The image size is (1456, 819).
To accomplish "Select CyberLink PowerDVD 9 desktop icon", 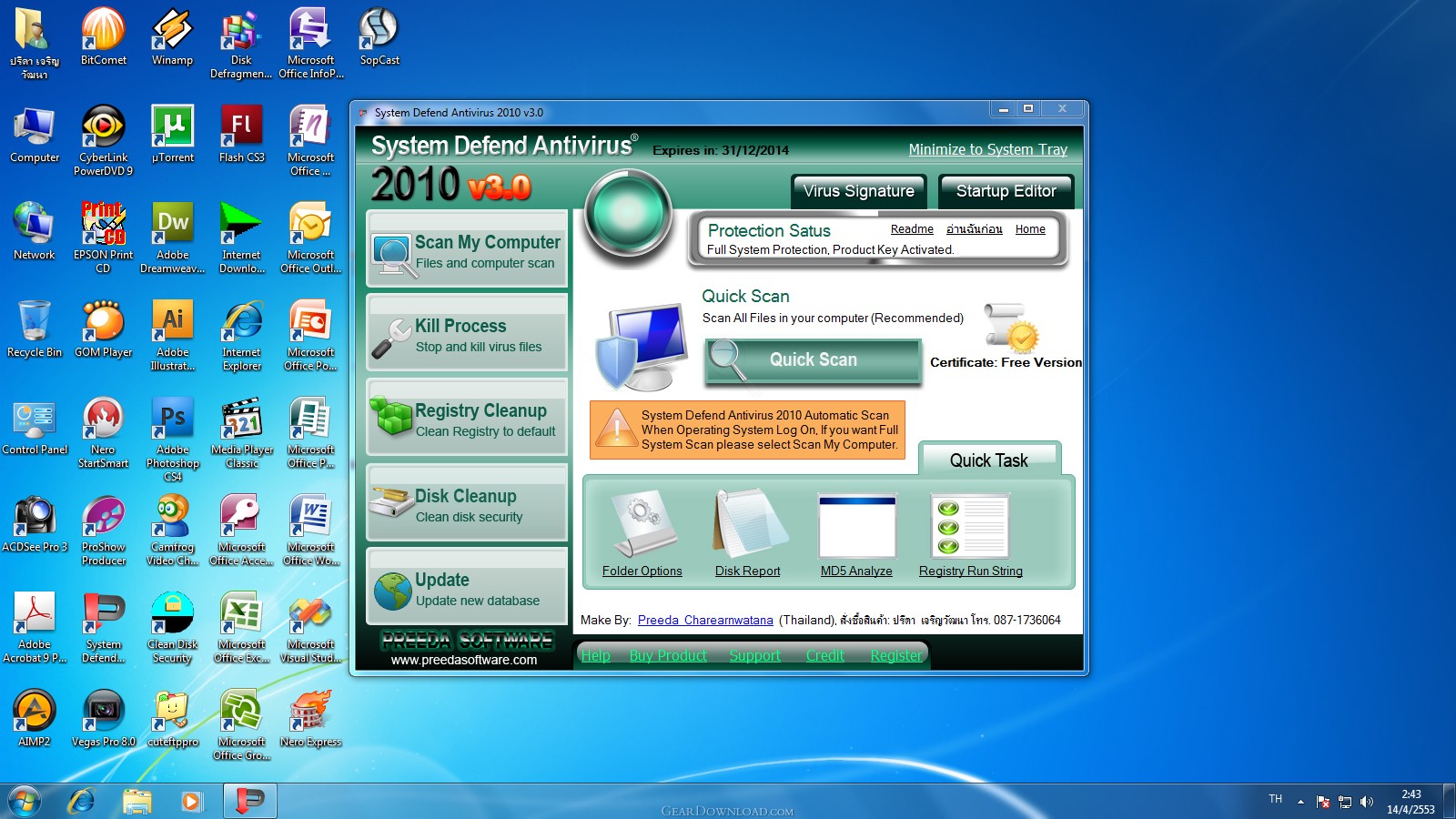I will pyautogui.click(x=103, y=141).
